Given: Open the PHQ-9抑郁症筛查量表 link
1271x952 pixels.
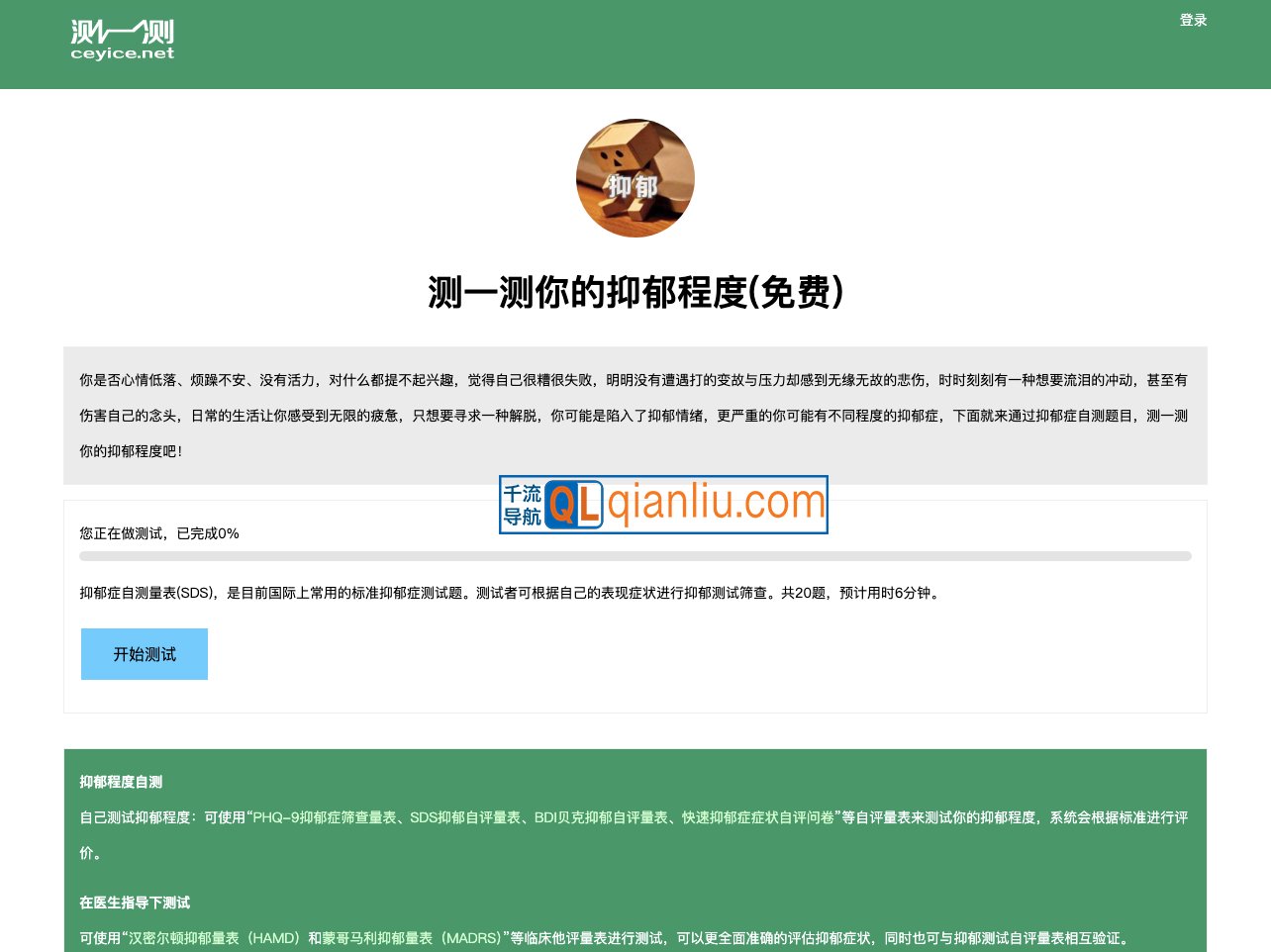Looking at the screenshot, I should pos(328,817).
